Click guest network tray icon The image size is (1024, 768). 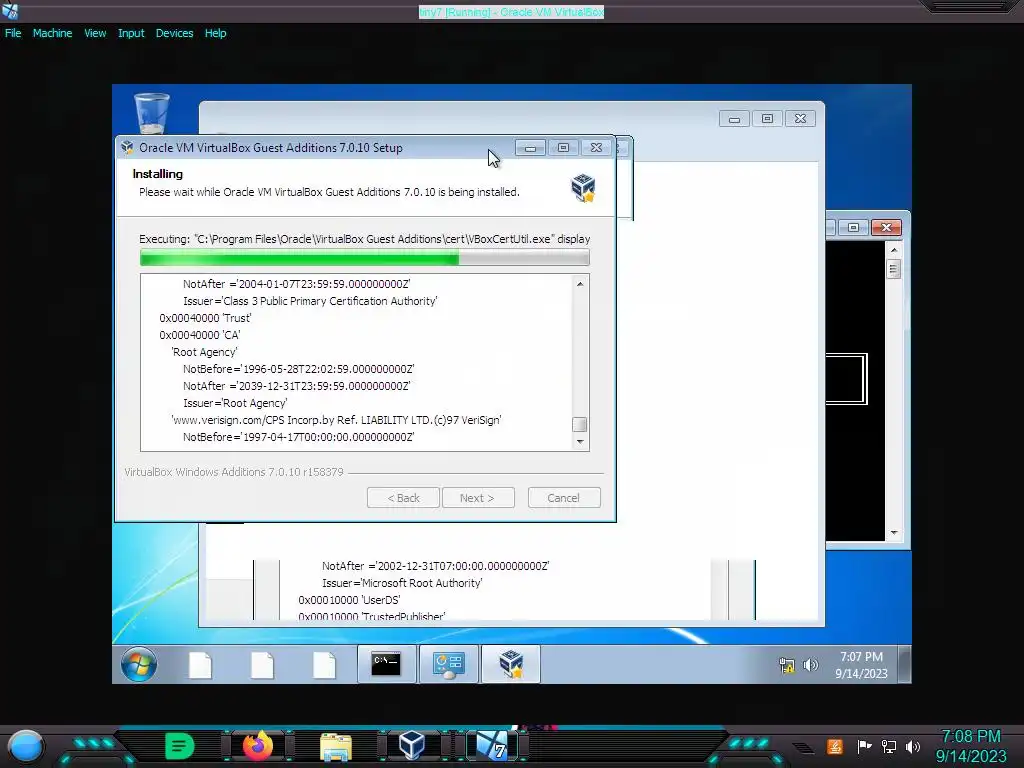click(x=787, y=665)
